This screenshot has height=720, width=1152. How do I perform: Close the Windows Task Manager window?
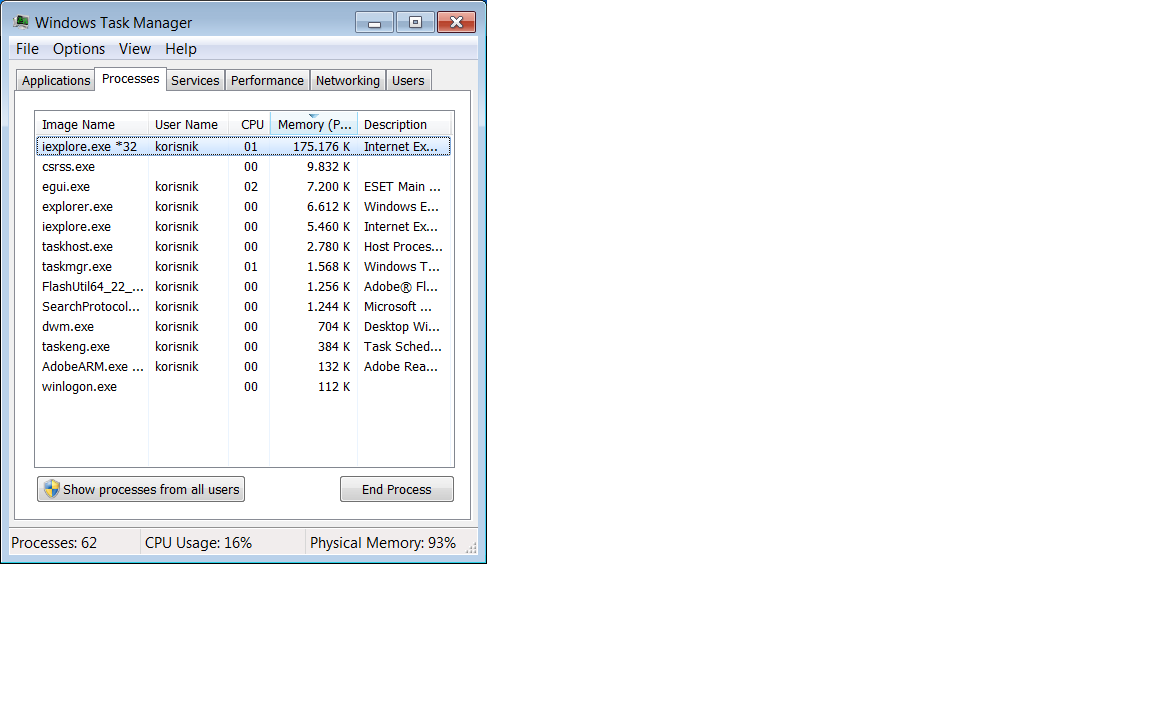pyautogui.click(x=456, y=22)
